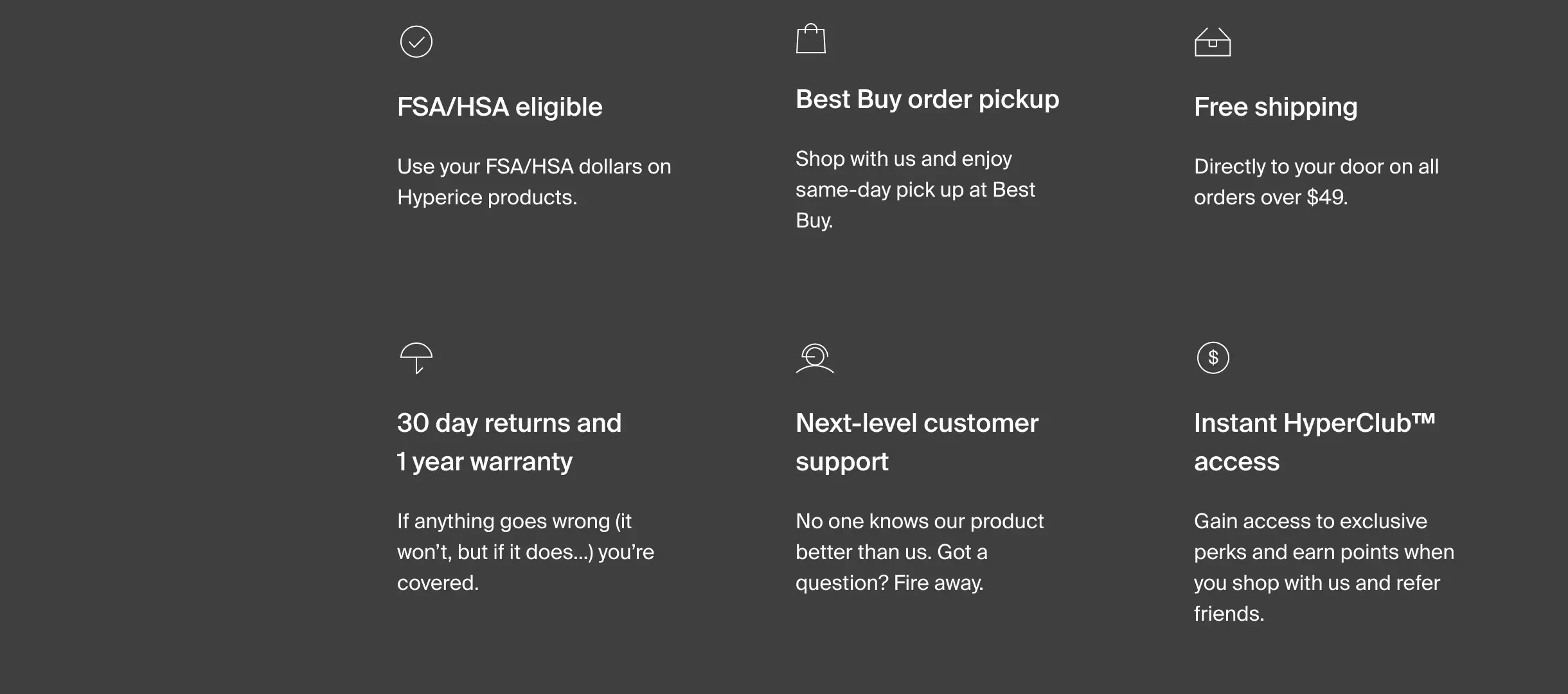Viewport: 1568px width, 694px height.
Task: Click the "Hyperice products." text line
Action: 487,197
